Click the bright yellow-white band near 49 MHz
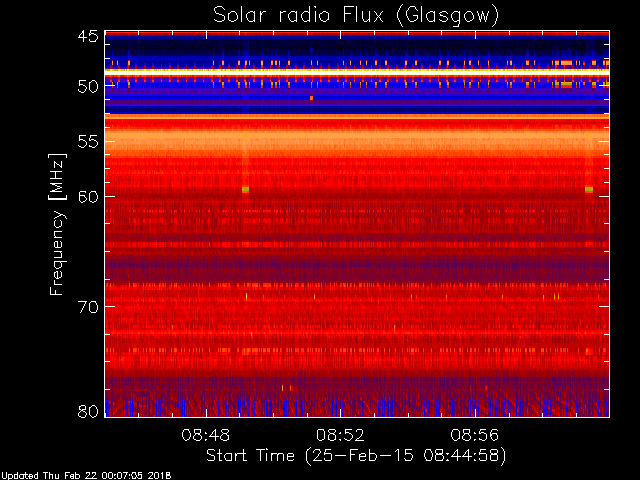 tap(357, 72)
